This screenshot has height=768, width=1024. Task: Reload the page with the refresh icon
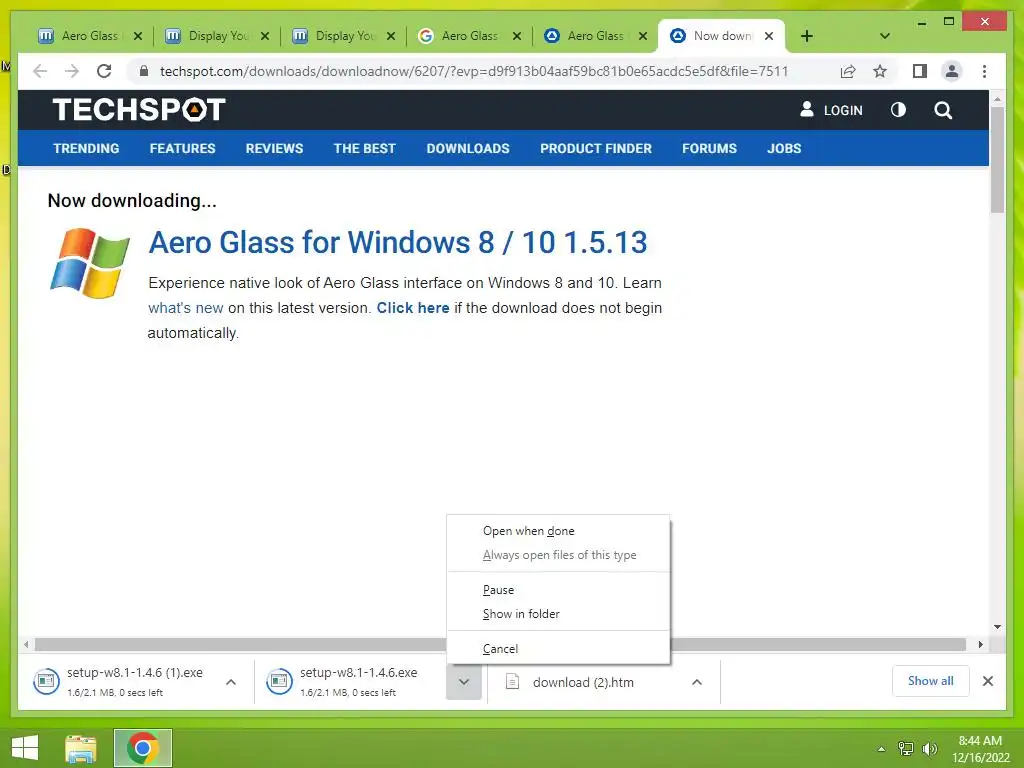pyautogui.click(x=104, y=71)
